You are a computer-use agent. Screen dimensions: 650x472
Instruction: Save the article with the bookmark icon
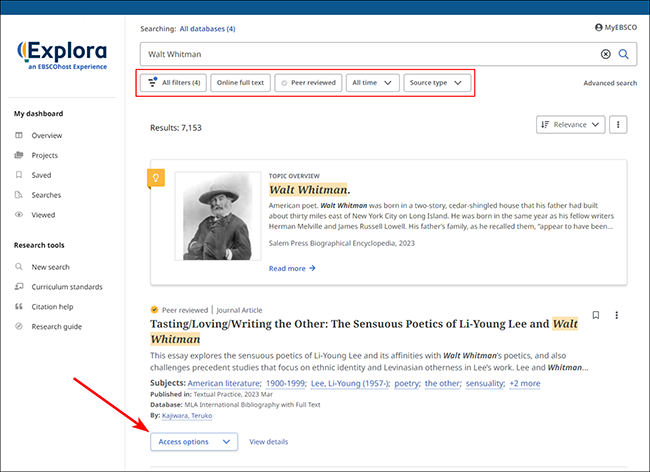click(596, 315)
